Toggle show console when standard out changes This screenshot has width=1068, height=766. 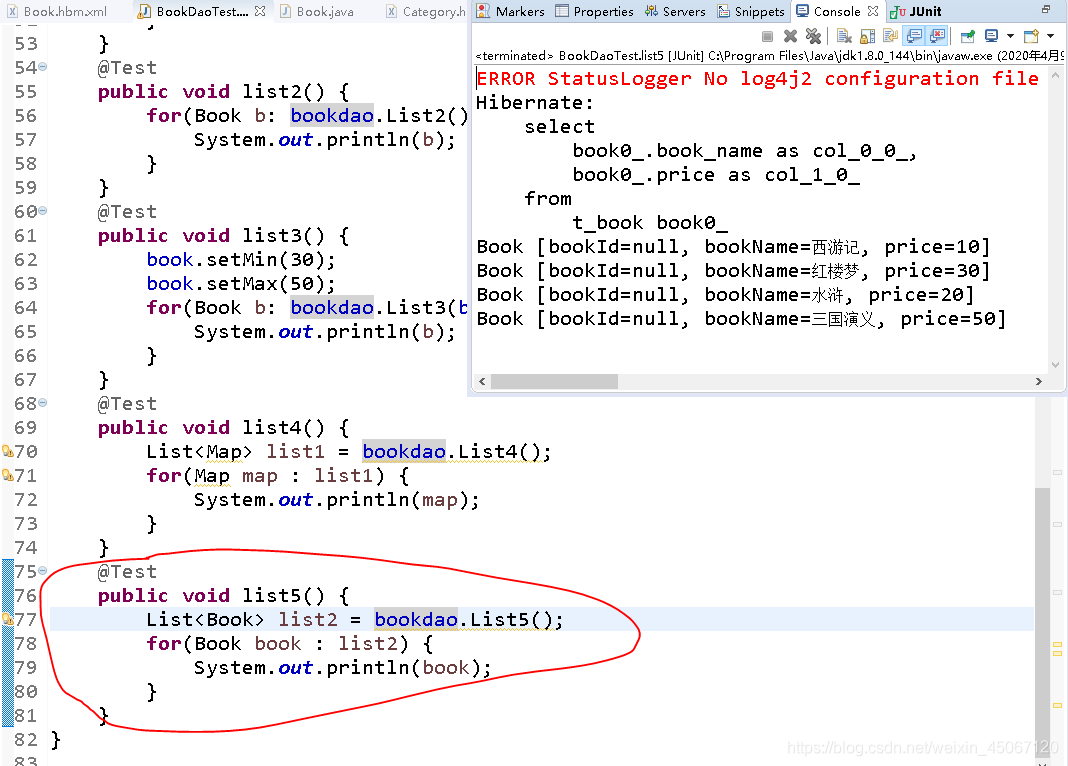point(913,36)
